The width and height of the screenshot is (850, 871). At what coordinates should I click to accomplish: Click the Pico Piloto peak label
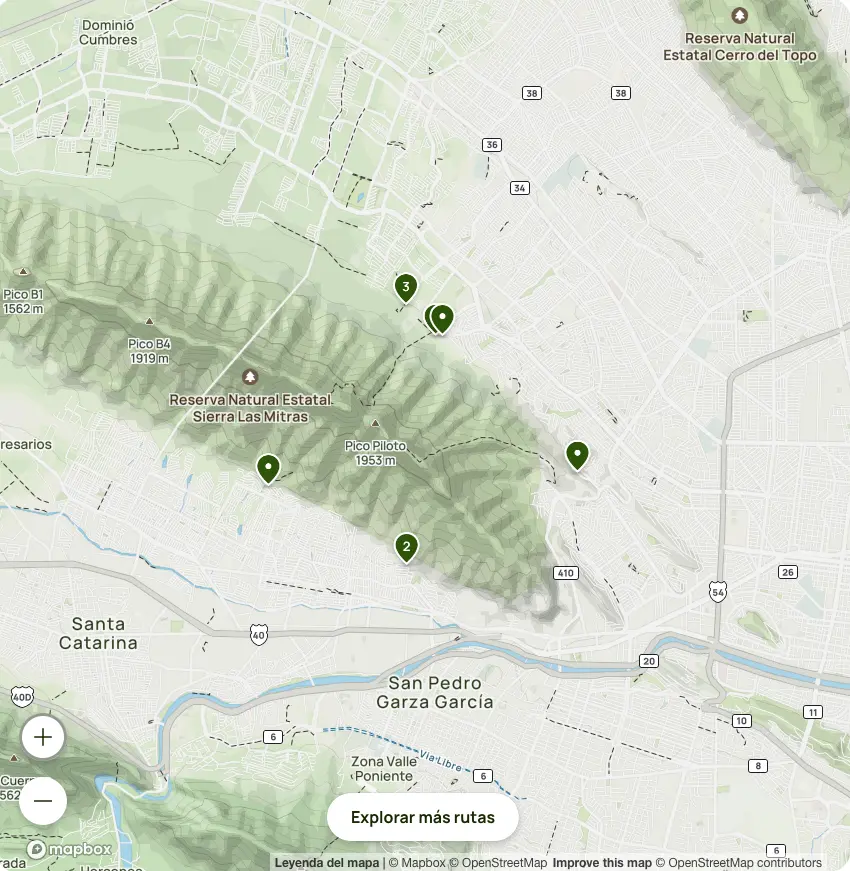(370, 452)
